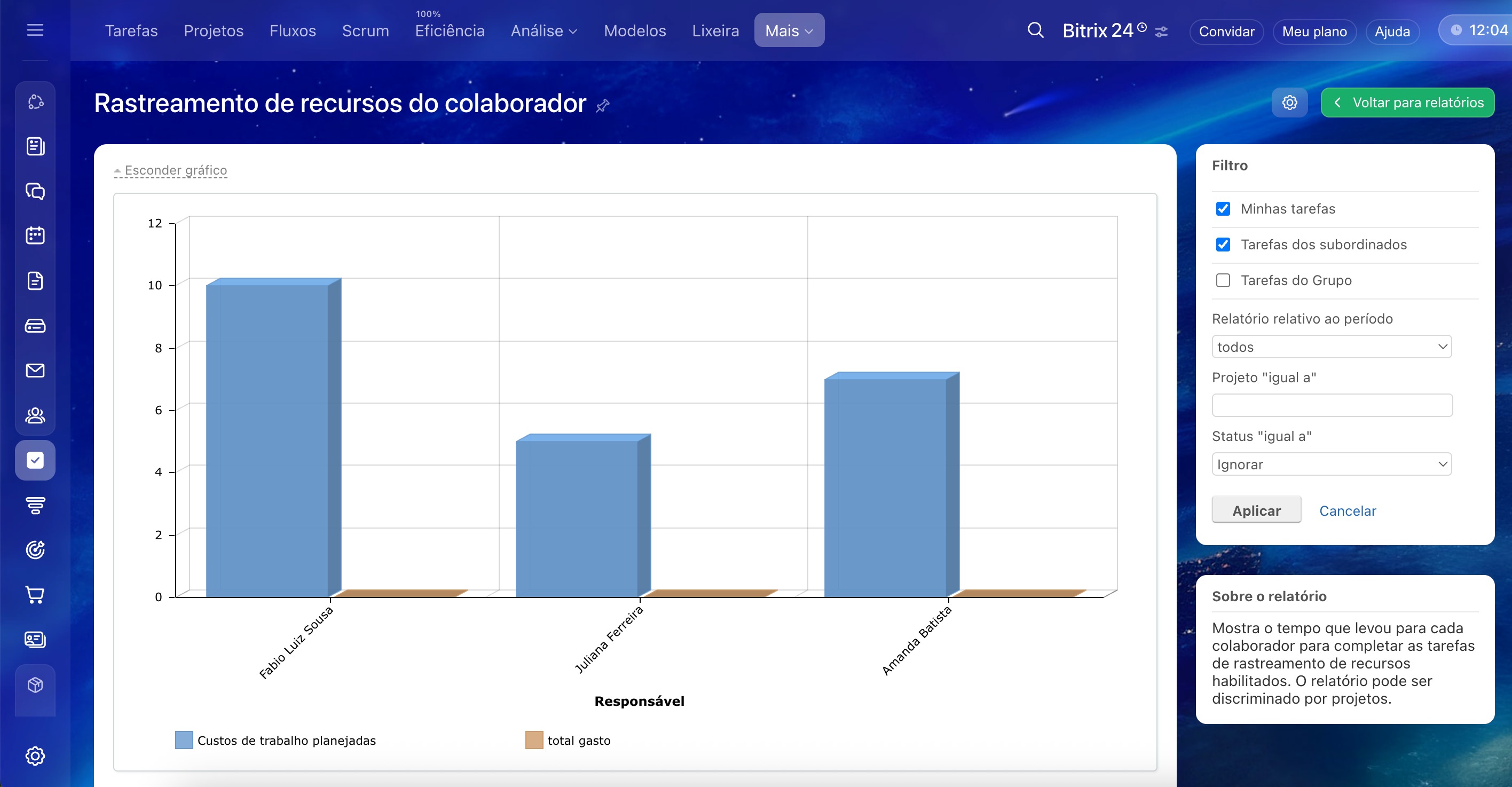This screenshot has height=787, width=1512.
Task: Expand the Mais menu
Action: pos(789,30)
